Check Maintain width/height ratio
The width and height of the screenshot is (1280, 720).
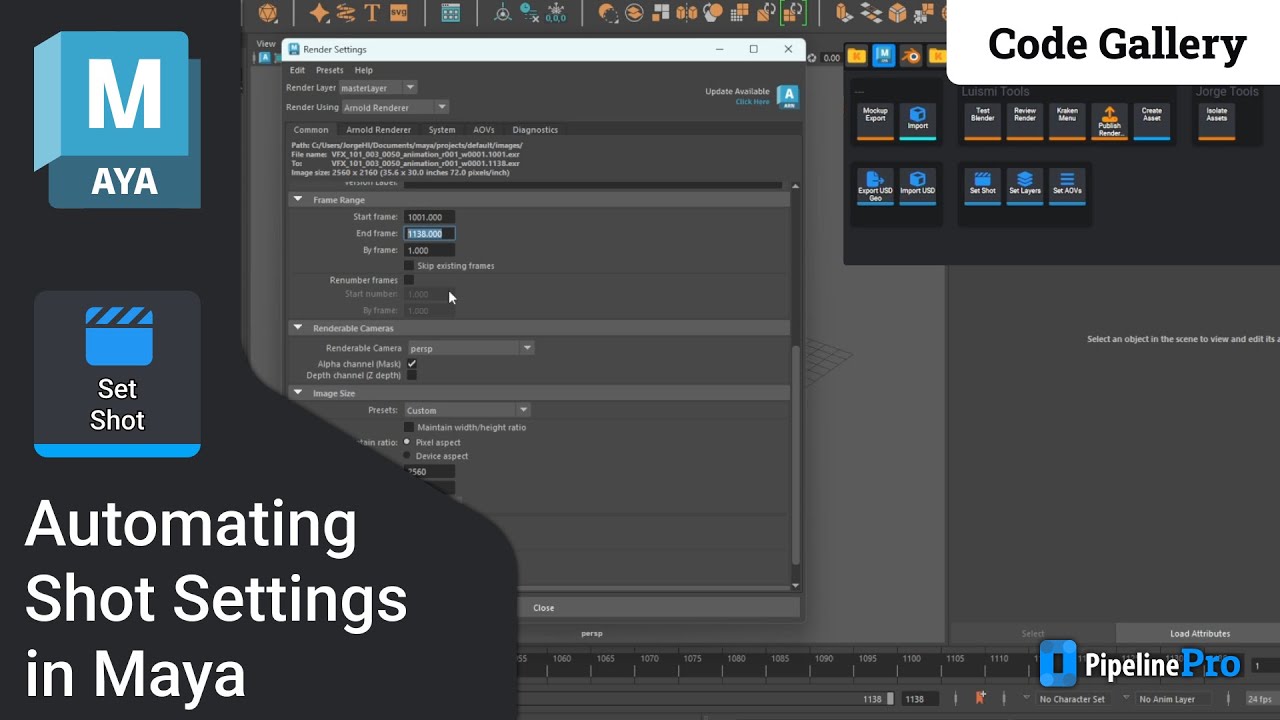(409, 427)
